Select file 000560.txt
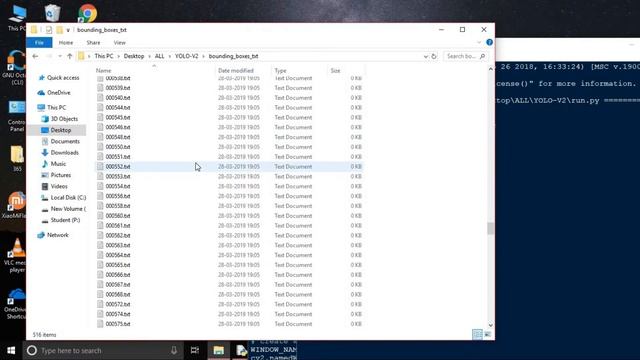640x360 pixels. tap(229, 216)
